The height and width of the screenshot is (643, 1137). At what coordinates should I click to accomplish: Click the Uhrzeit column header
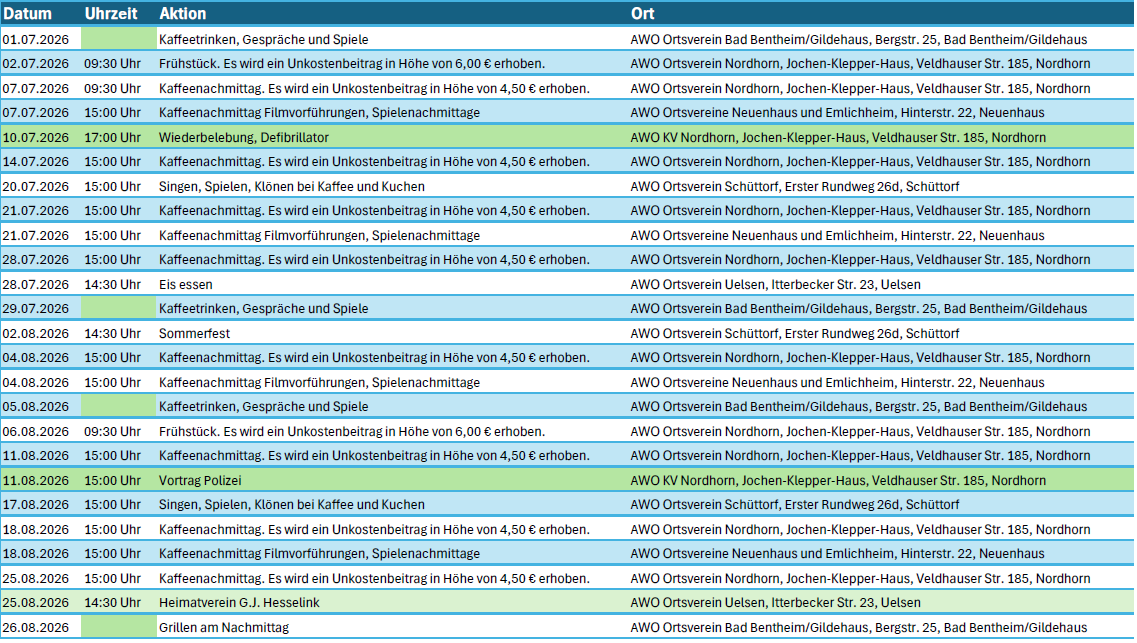point(111,14)
